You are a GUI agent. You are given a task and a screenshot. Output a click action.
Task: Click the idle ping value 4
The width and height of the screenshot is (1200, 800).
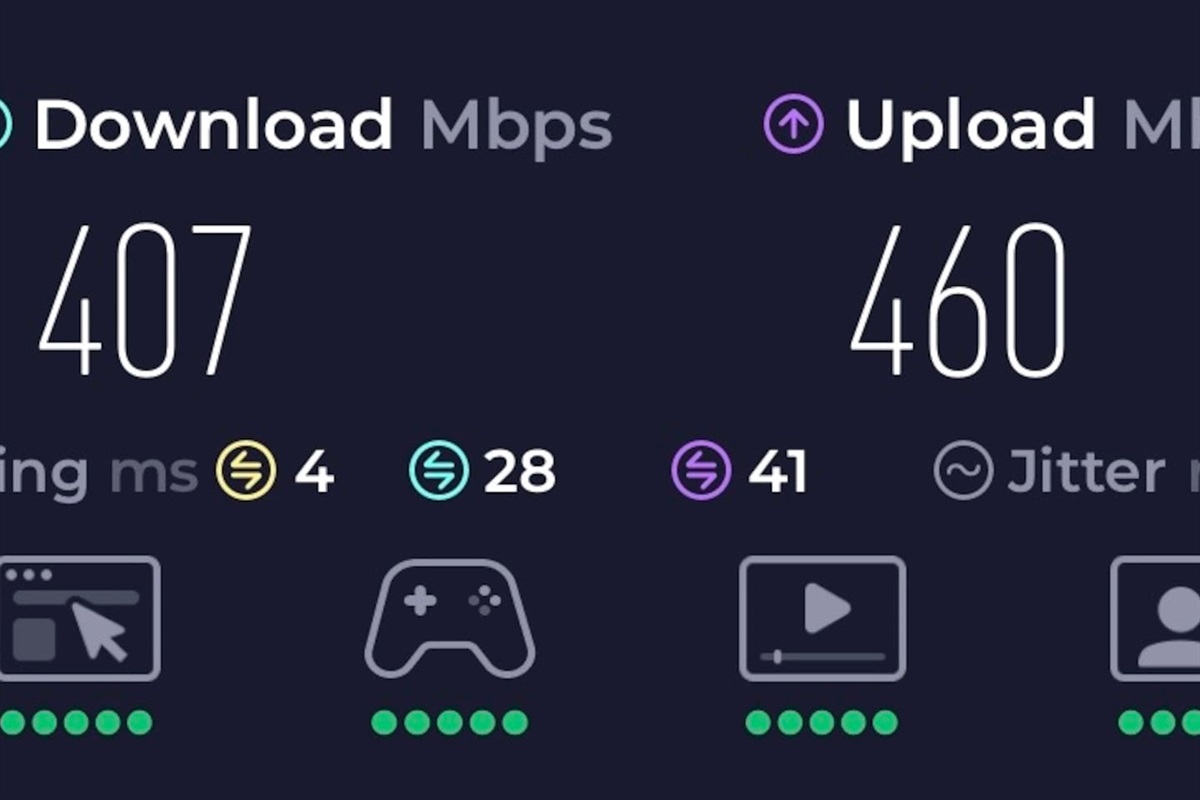pyautogui.click(x=314, y=472)
